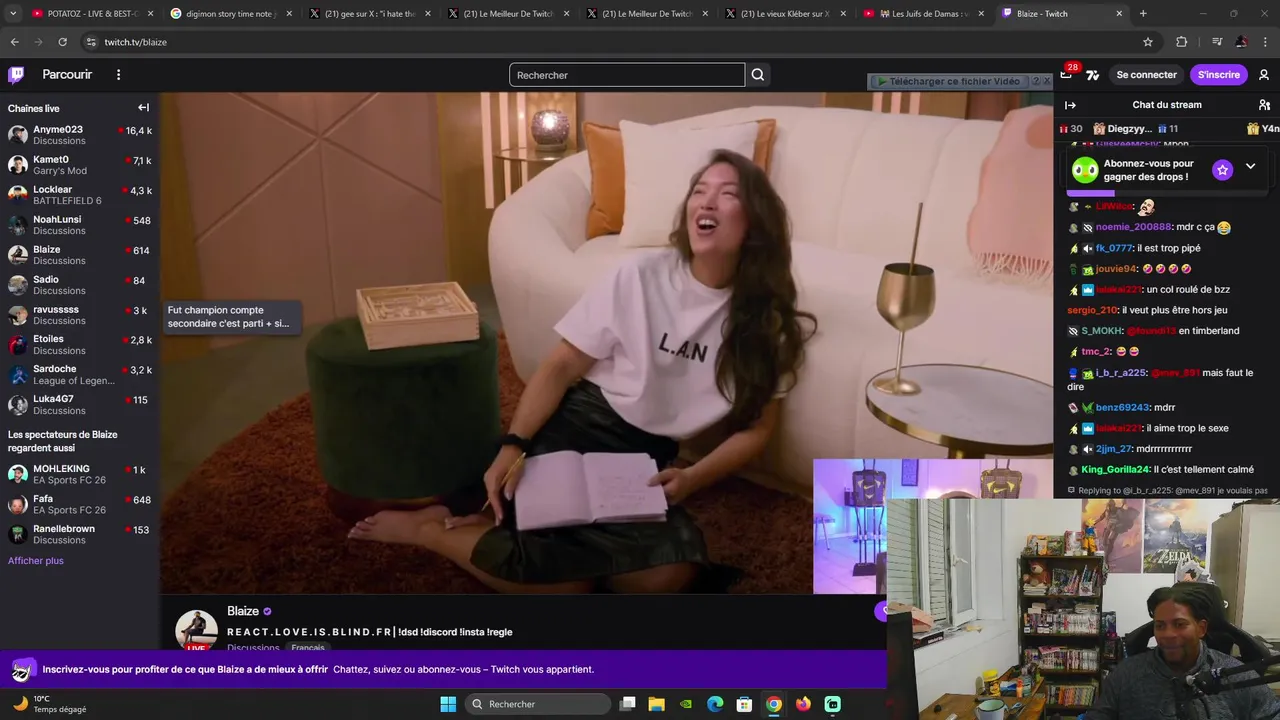Reload the page
This screenshot has width=1280, height=720.
pyautogui.click(x=62, y=42)
